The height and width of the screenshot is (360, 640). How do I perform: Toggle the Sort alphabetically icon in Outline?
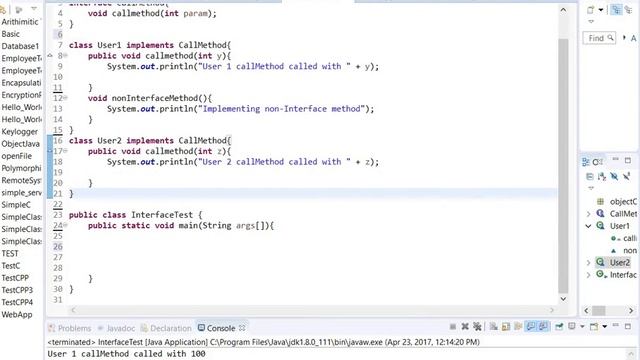[x=602, y=176]
